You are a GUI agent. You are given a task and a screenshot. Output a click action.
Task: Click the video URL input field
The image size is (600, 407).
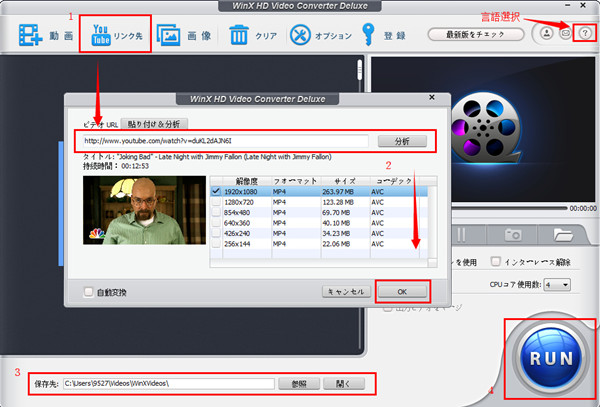(x=225, y=141)
